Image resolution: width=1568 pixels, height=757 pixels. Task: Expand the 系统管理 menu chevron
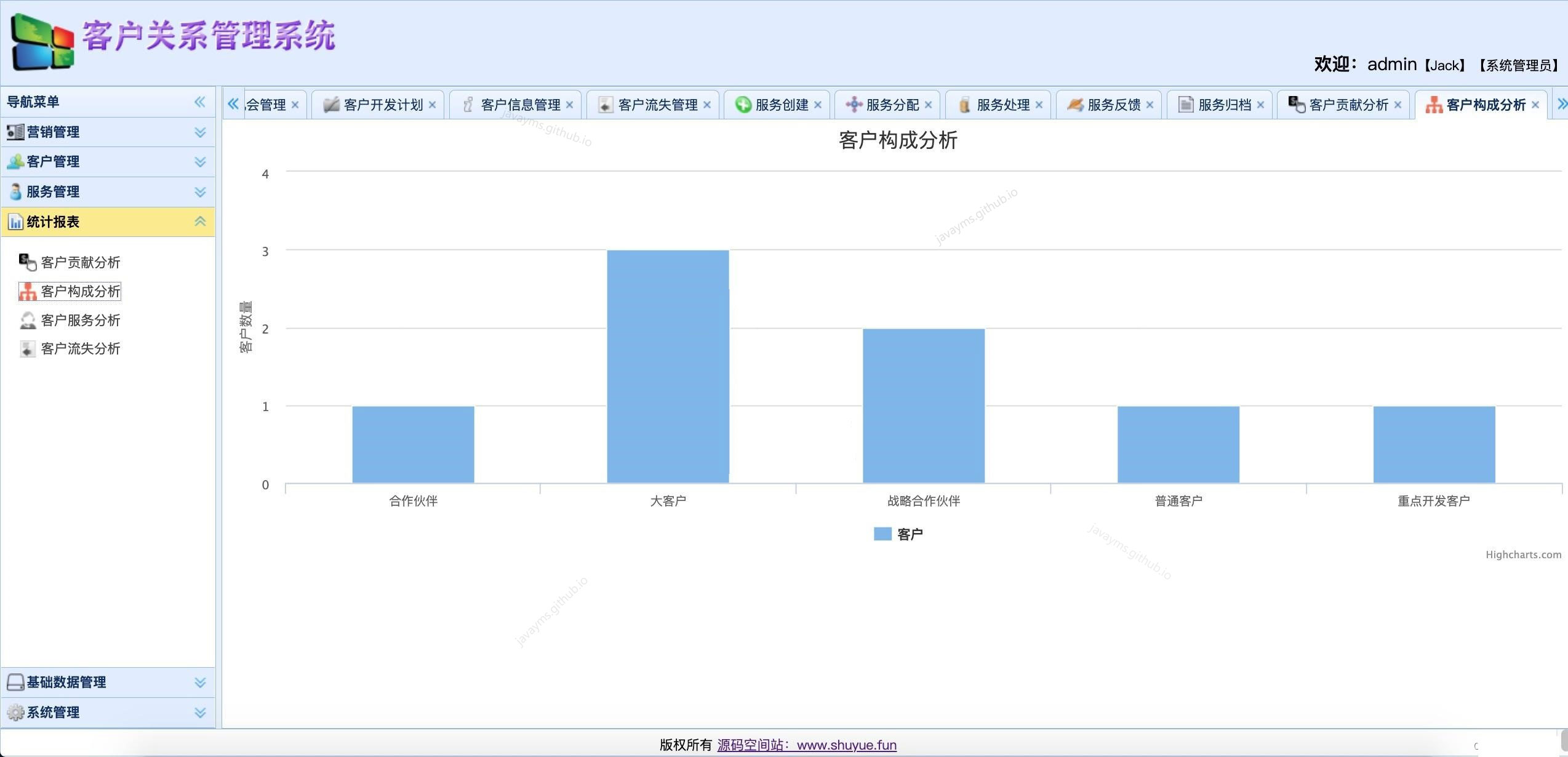(199, 712)
